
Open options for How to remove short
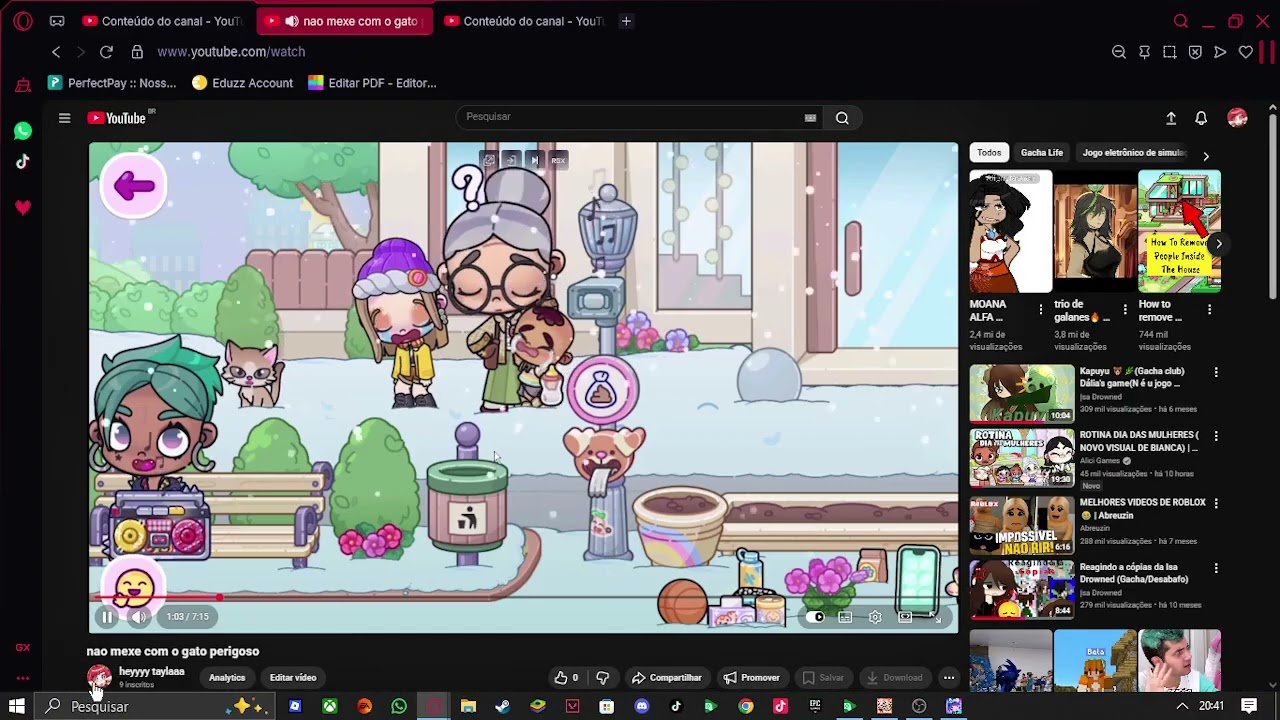point(1210,310)
